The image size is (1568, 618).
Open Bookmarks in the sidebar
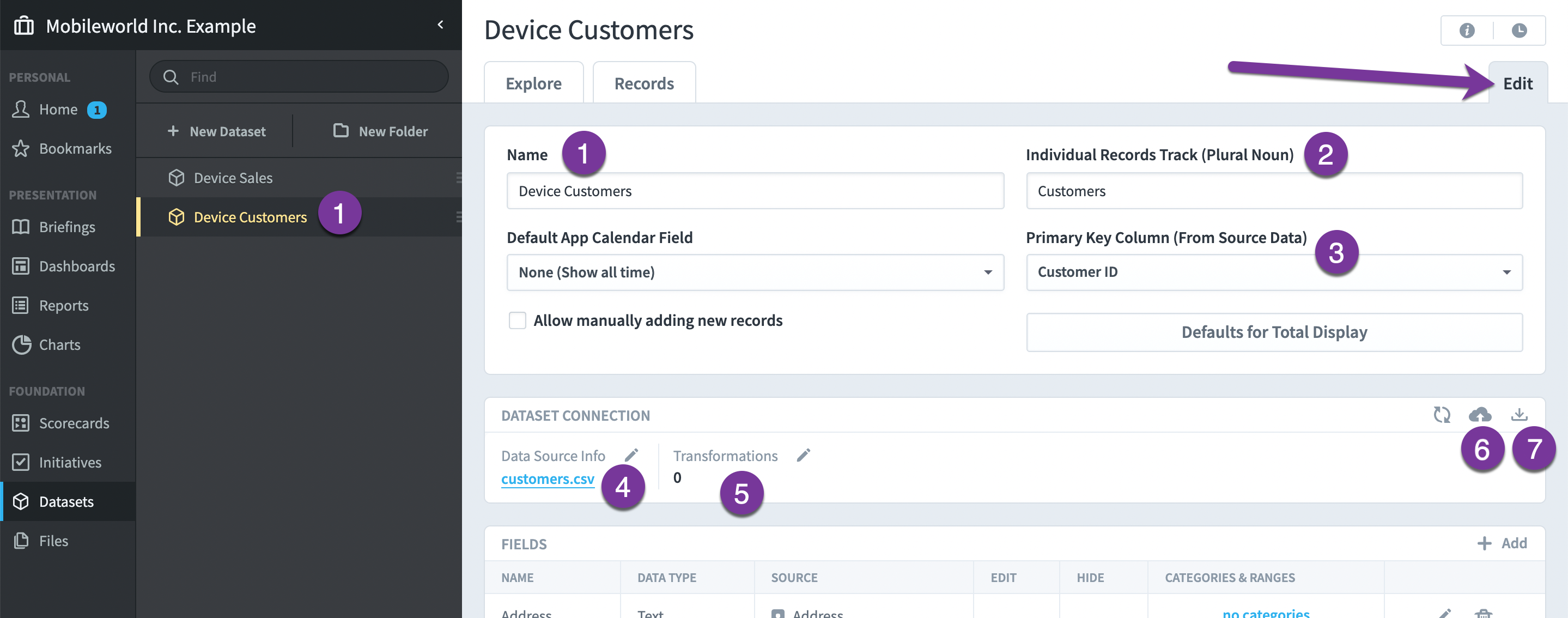pos(68,149)
